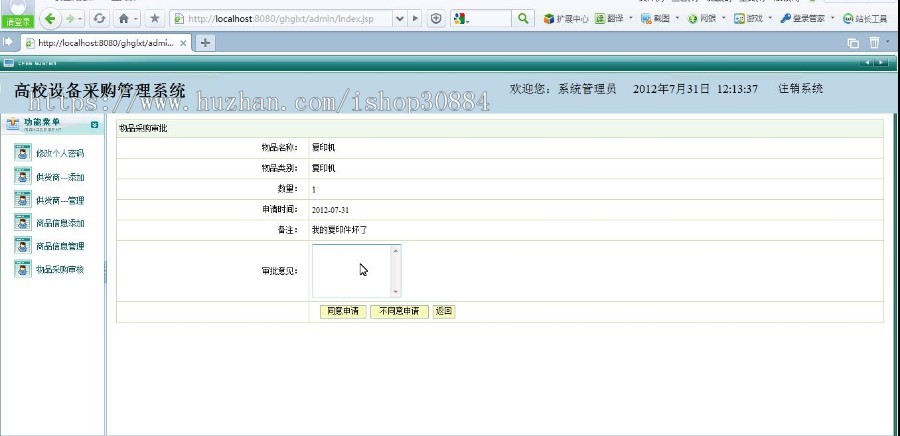Click the go arrow next to the address bar
Image resolution: width=900 pixels, height=436 pixels.
(416, 18)
